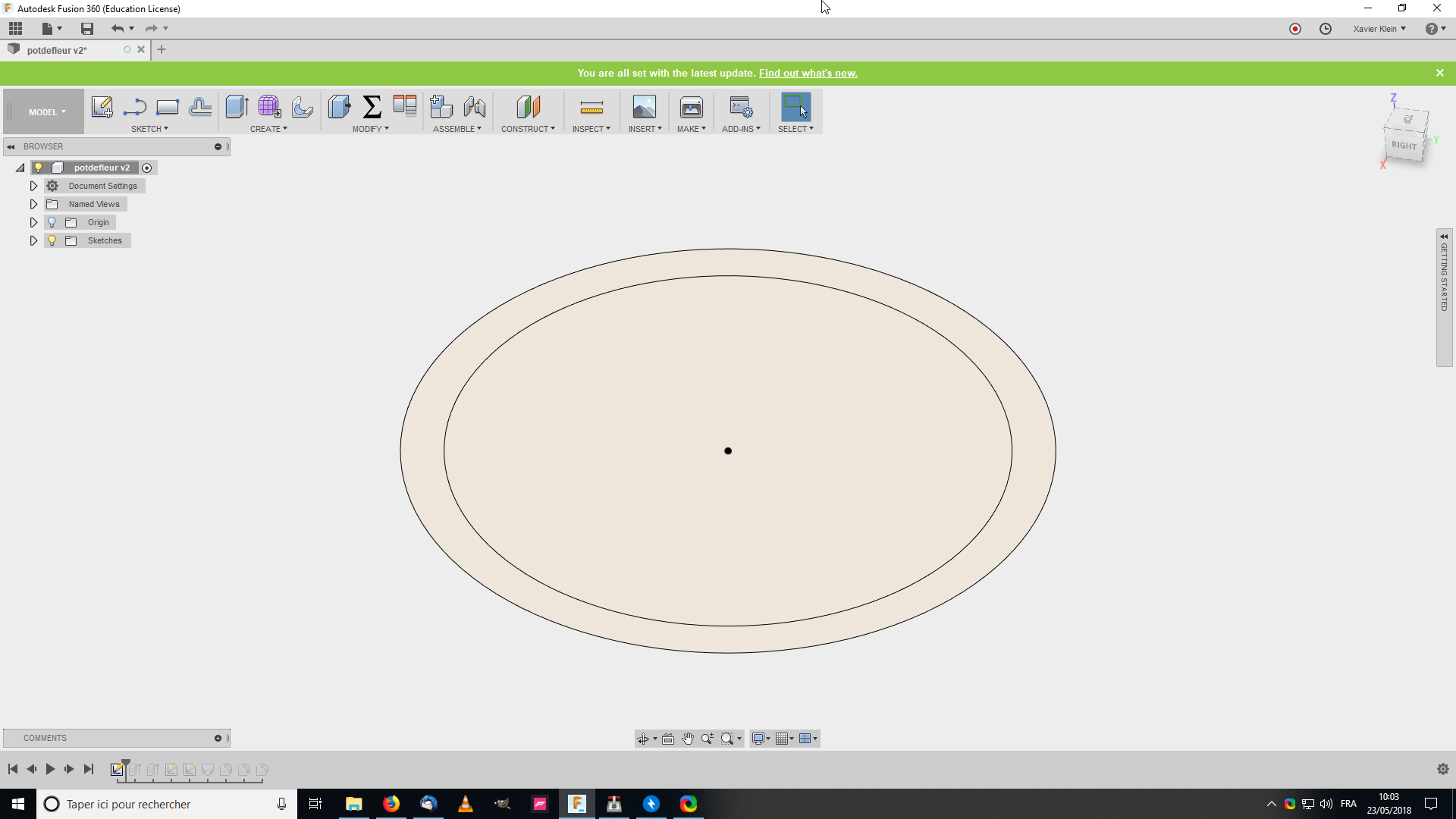Click the Windows search box
Viewport: 1456px width, 819px height.
[x=167, y=804]
